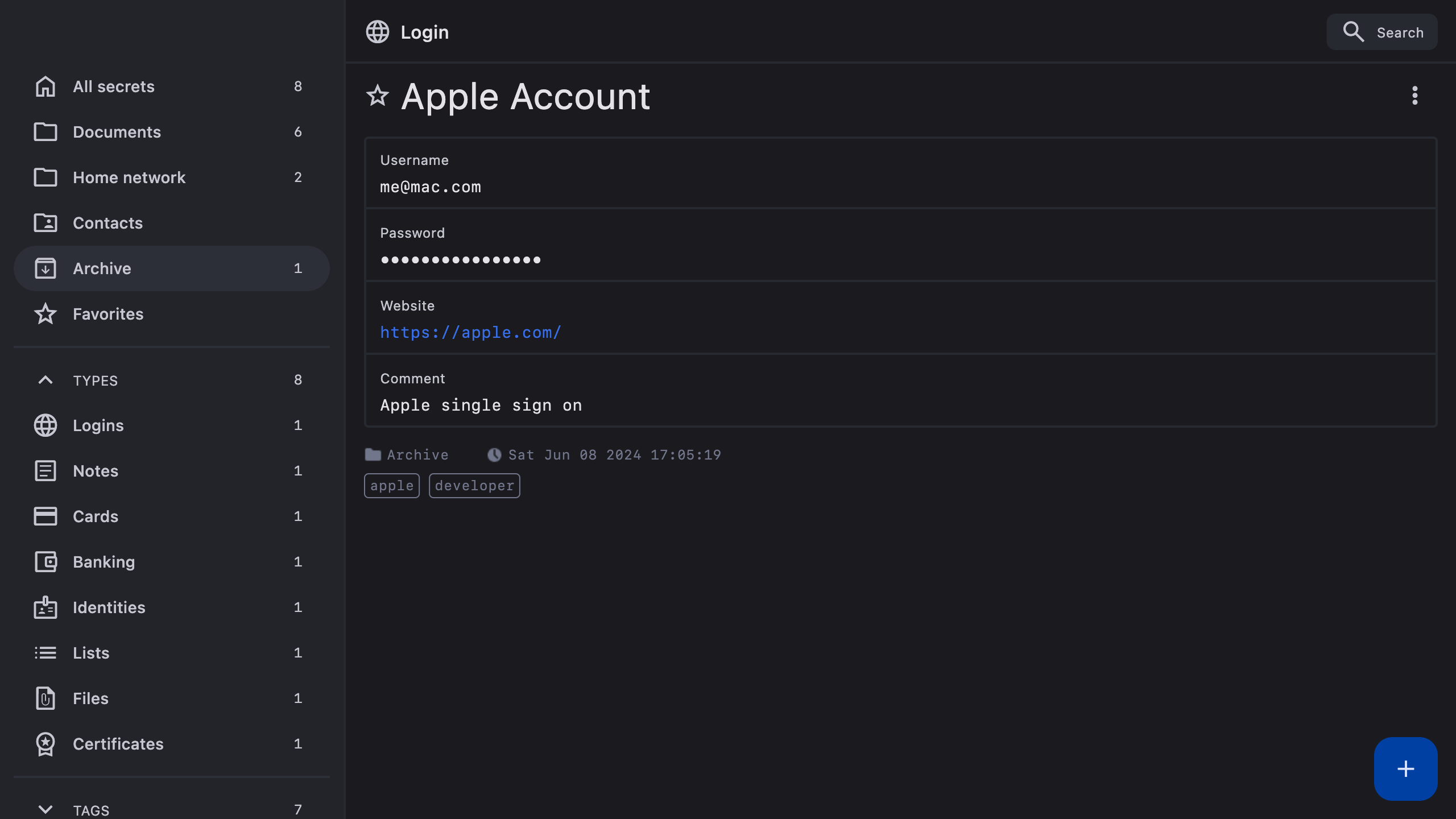Open the Documents folder
Image resolution: width=1456 pixels, height=819 pixels.
(117, 132)
